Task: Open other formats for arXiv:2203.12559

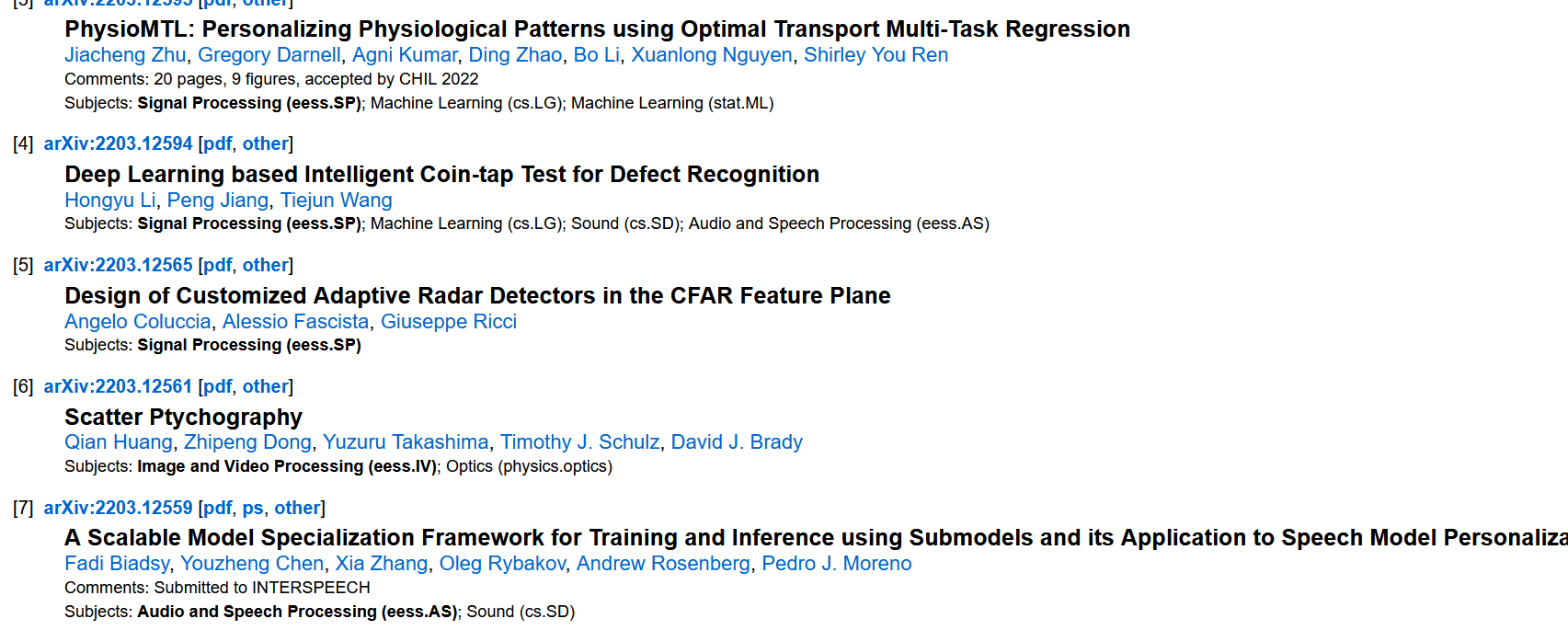Action: 297,508
